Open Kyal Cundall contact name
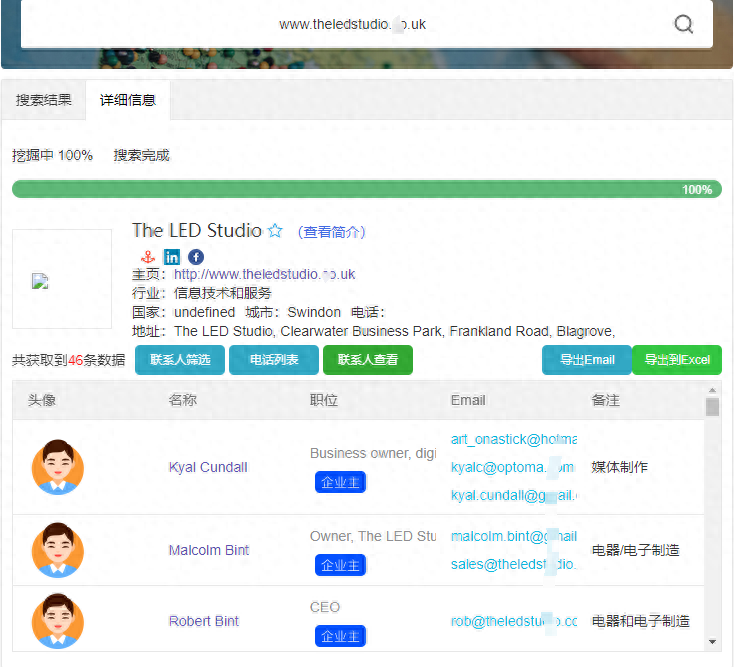This screenshot has width=734, height=667. pyautogui.click(x=208, y=467)
